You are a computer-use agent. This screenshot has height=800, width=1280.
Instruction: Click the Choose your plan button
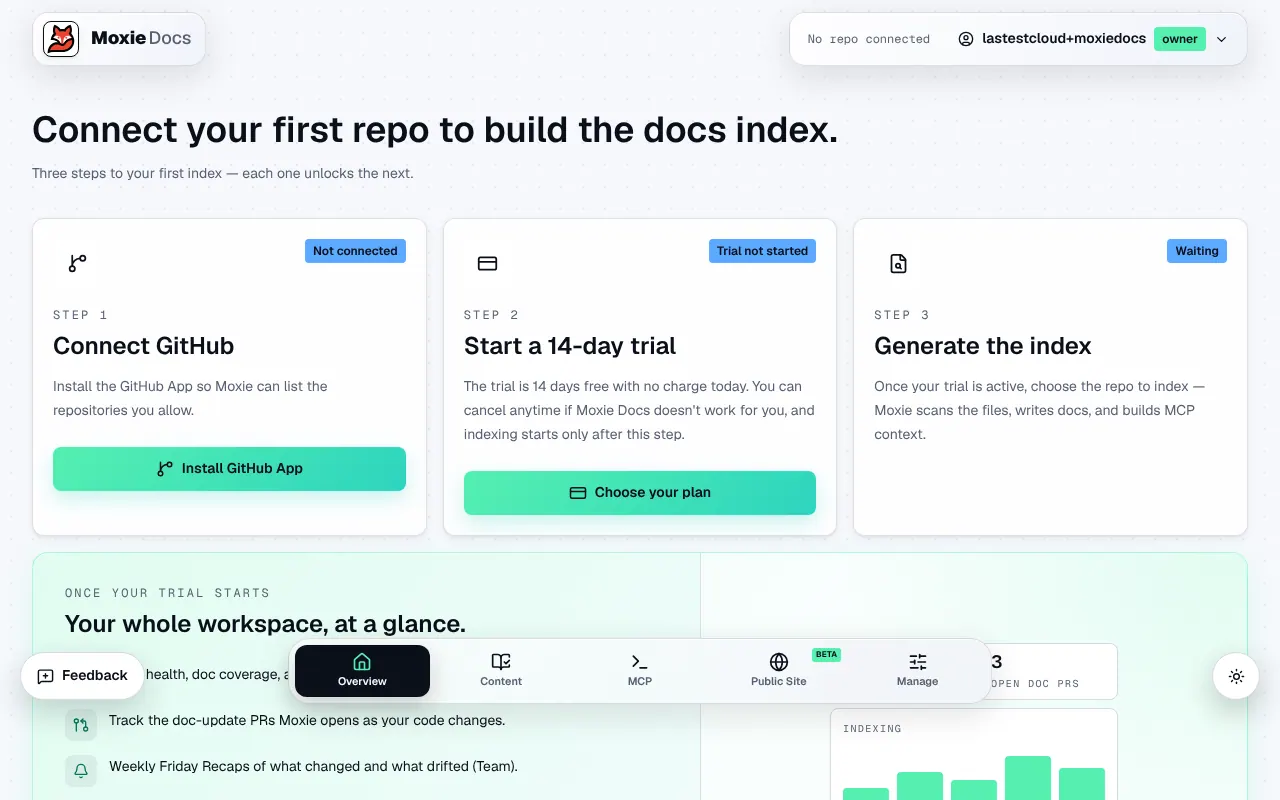coord(640,492)
